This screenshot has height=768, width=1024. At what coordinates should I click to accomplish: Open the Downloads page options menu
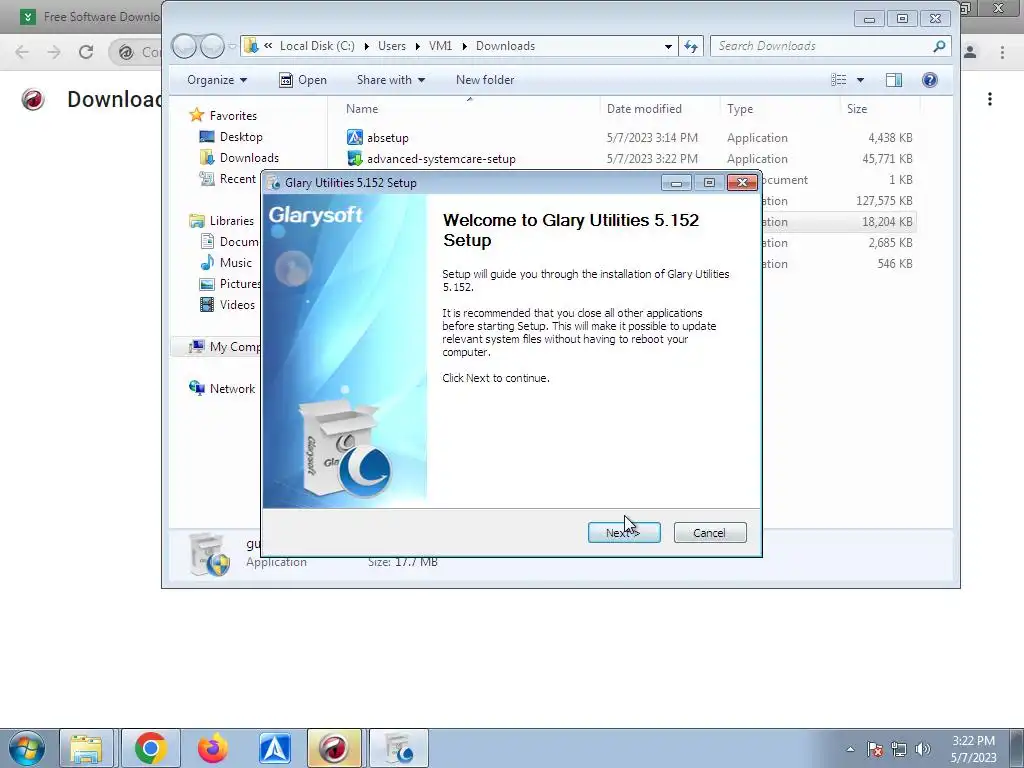(990, 99)
